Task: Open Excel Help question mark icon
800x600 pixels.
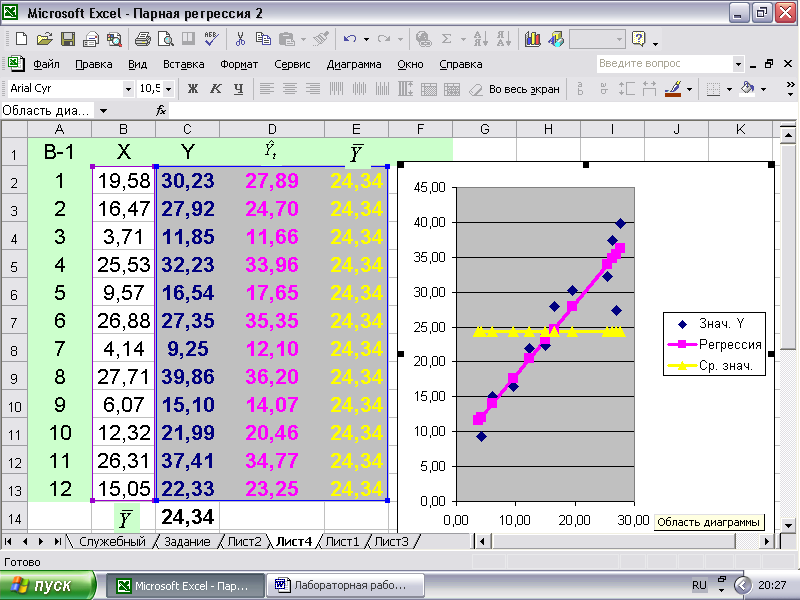Action: pyautogui.click(x=638, y=39)
